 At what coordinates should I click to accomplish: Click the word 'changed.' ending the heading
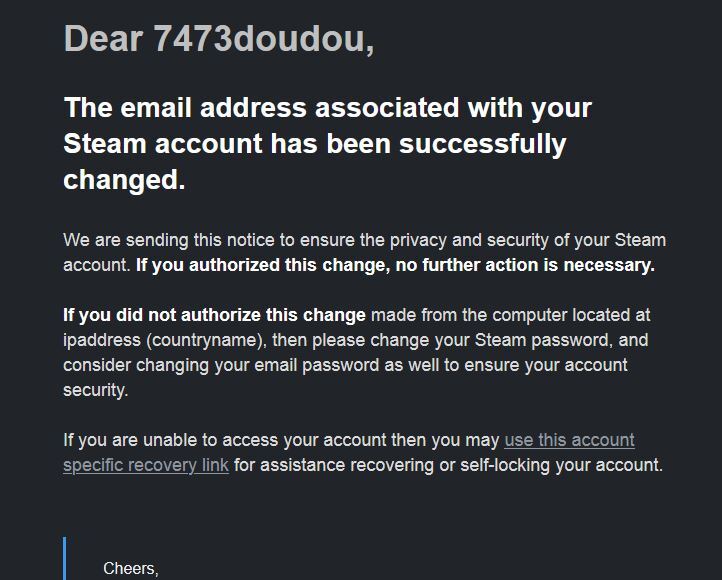point(124,180)
